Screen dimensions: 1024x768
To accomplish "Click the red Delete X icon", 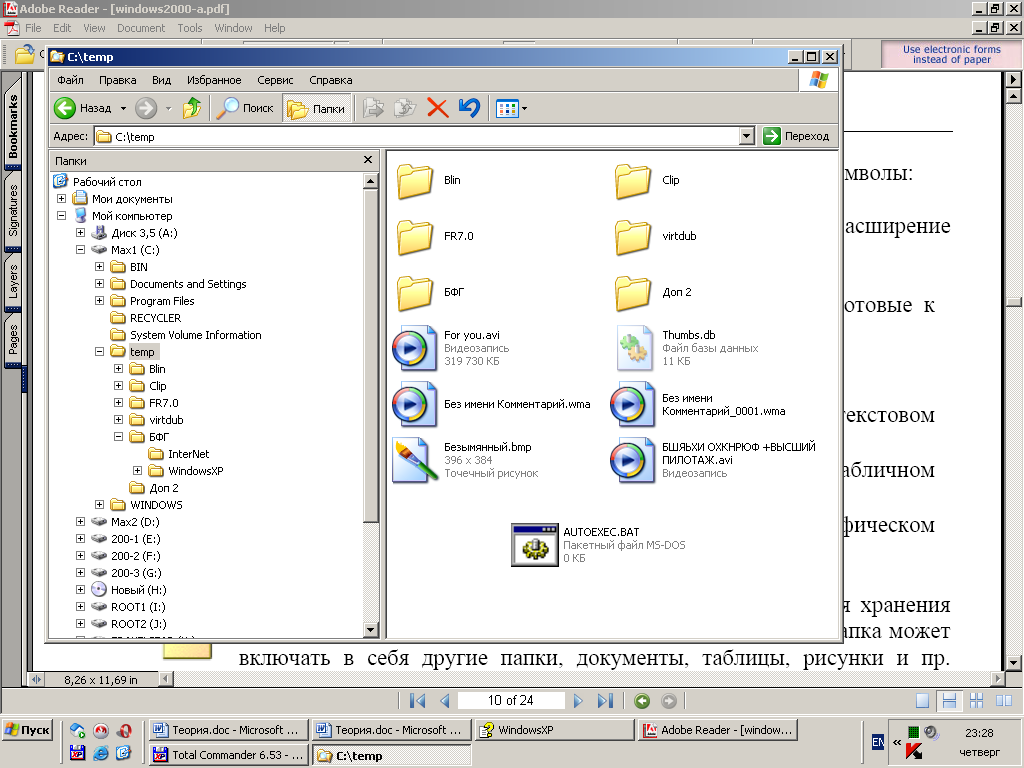I will [x=438, y=108].
